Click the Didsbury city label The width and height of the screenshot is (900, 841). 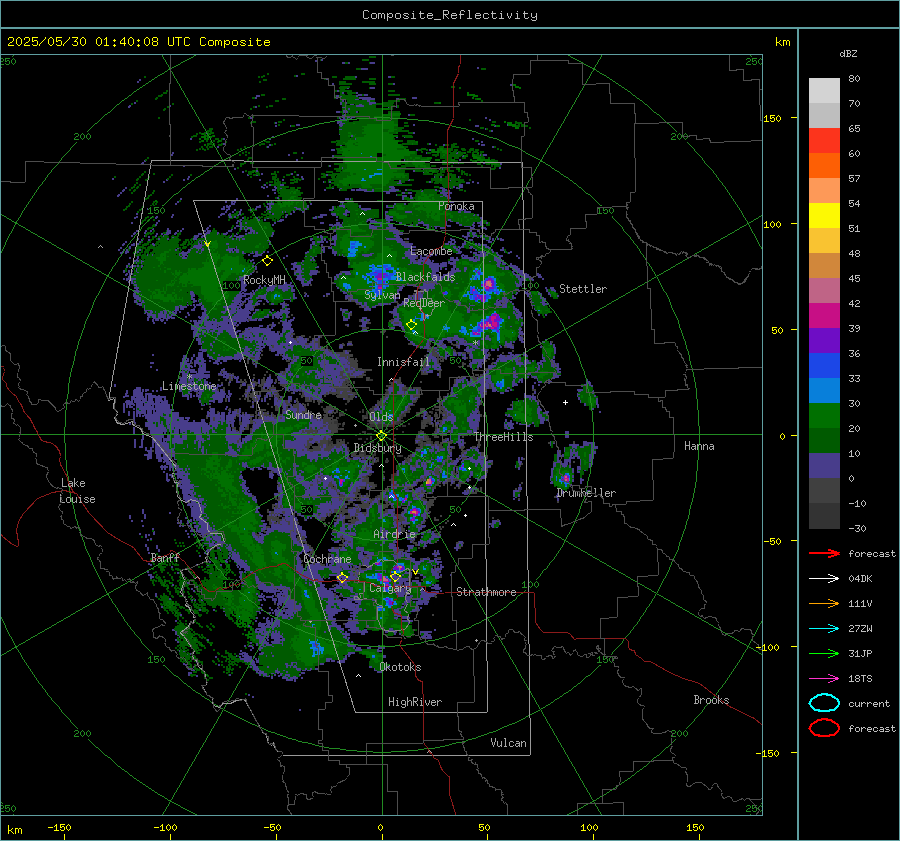[377, 448]
